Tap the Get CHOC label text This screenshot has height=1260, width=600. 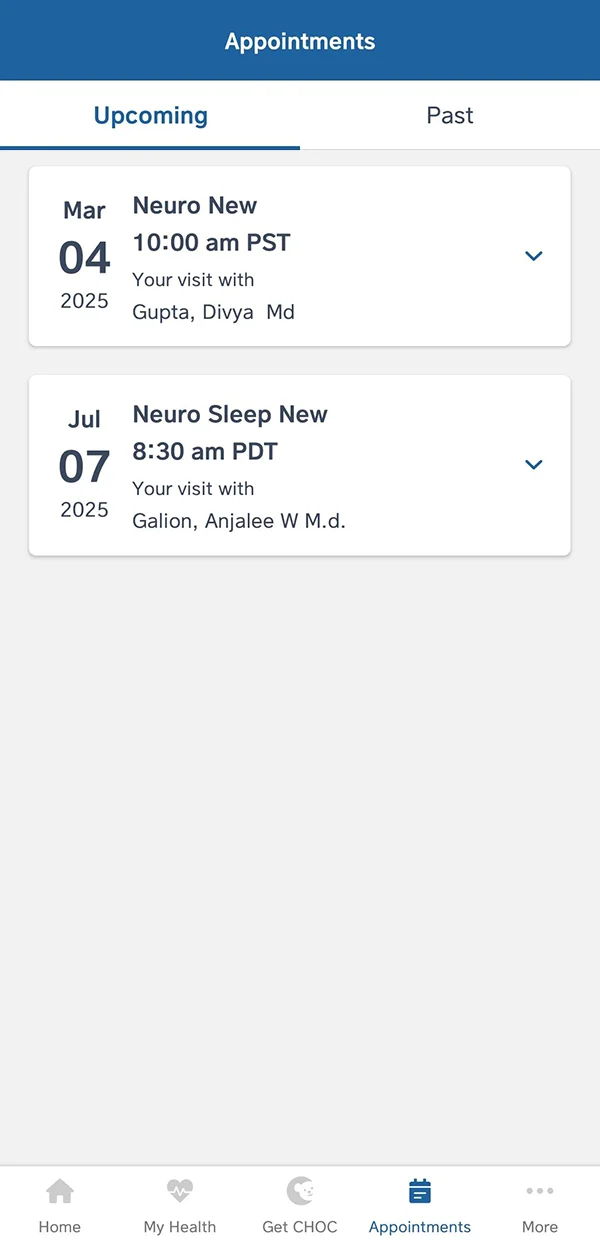(300, 1227)
